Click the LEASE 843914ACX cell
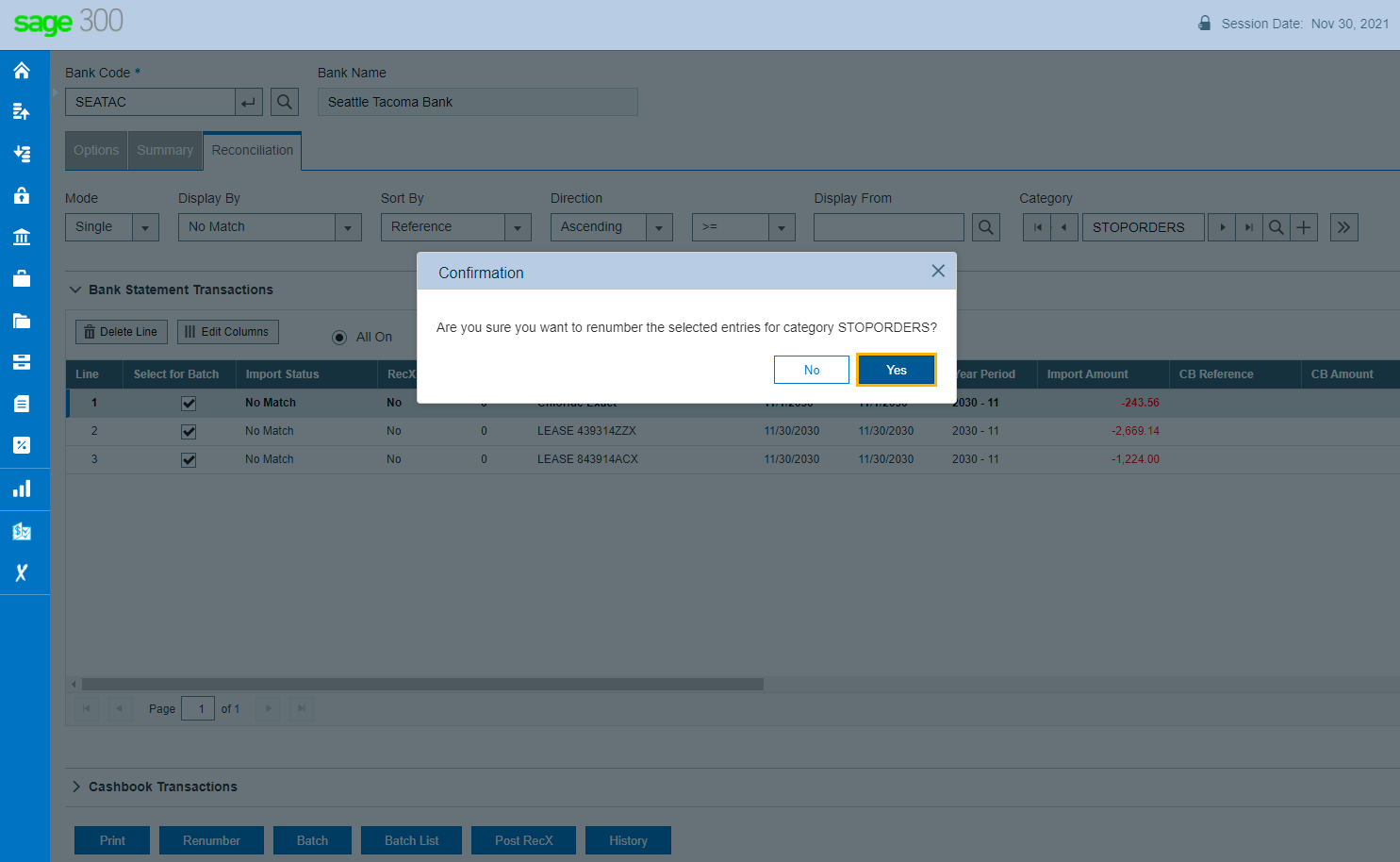The width and height of the screenshot is (1400, 862). pyautogui.click(x=588, y=459)
